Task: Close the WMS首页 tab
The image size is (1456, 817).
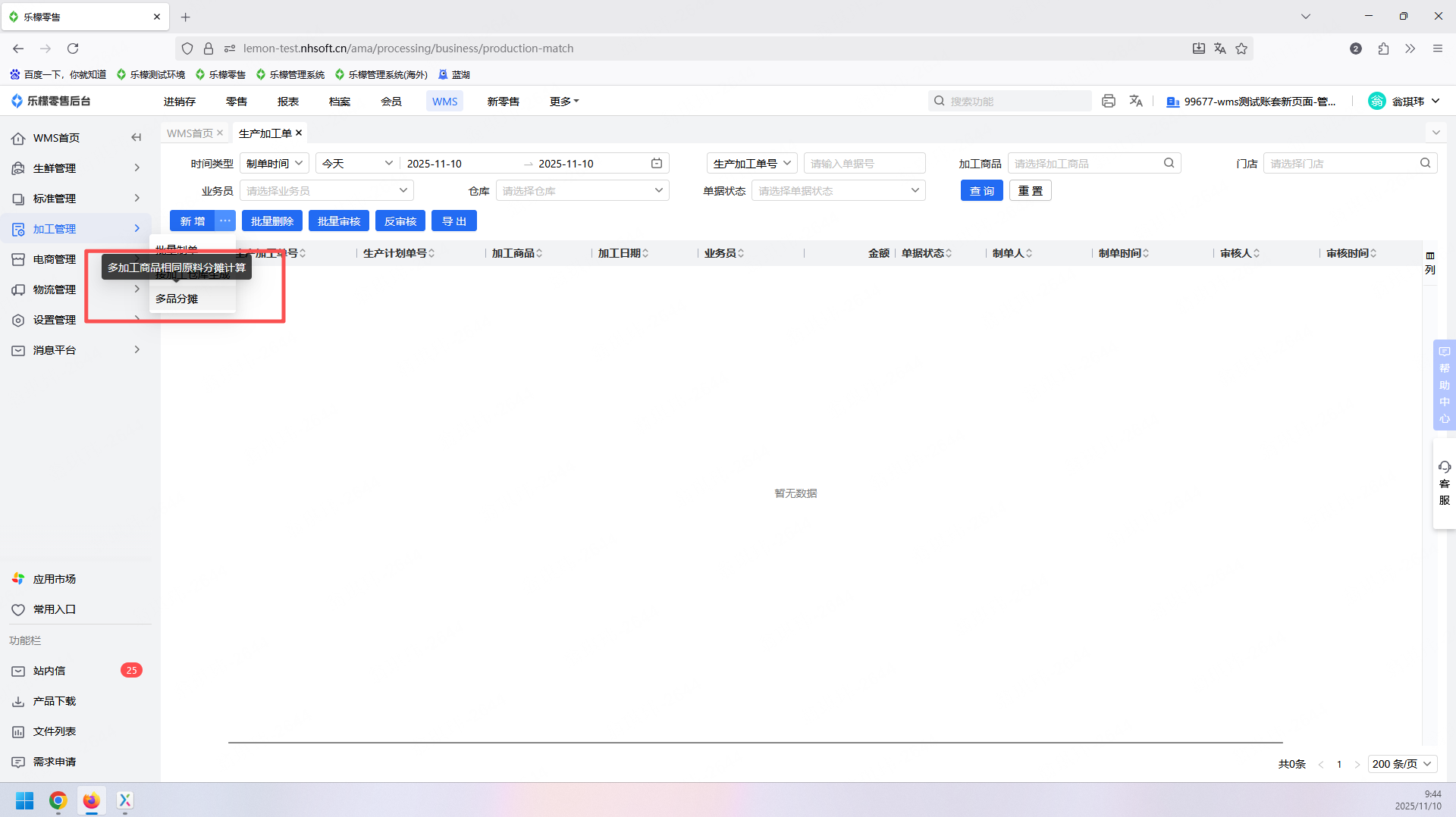Action: pyautogui.click(x=220, y=133)
